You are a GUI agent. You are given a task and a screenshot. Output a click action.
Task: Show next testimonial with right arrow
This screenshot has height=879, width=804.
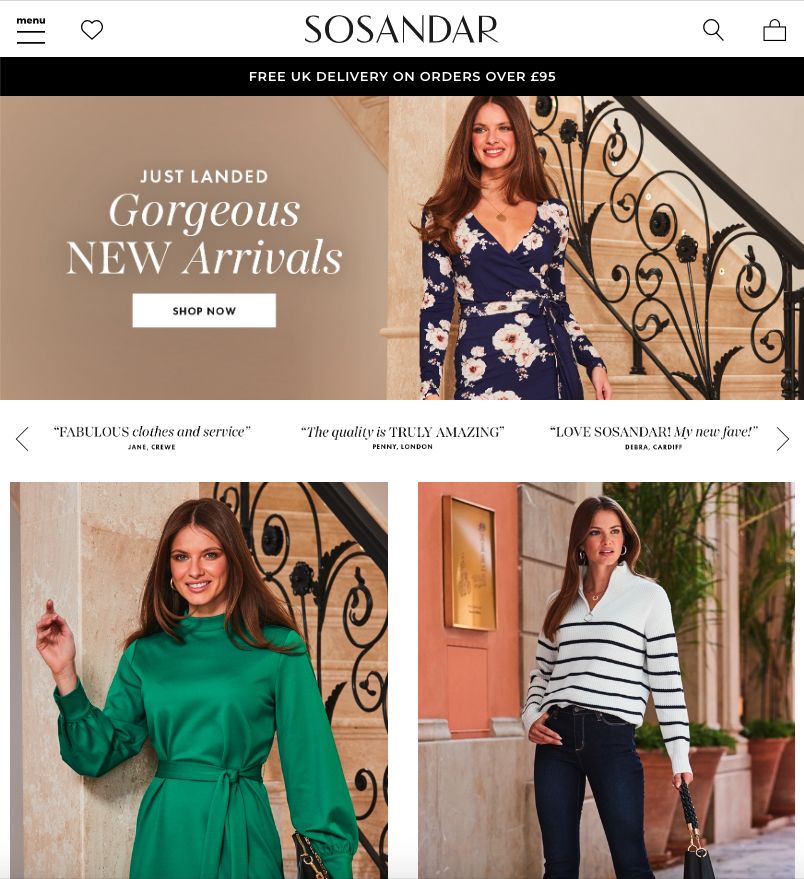point(783,439)
